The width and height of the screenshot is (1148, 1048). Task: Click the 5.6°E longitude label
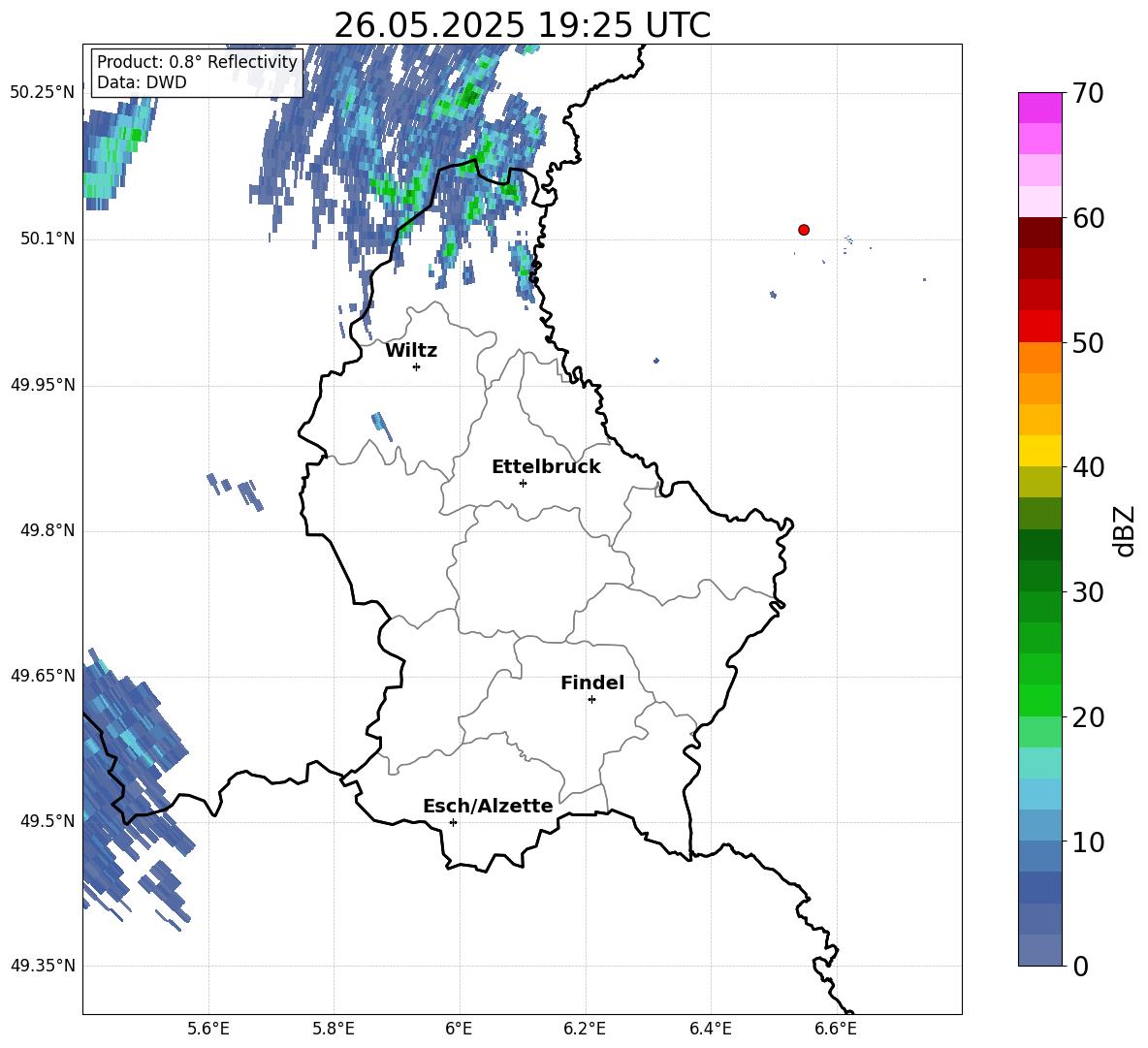click(208, 1029)
